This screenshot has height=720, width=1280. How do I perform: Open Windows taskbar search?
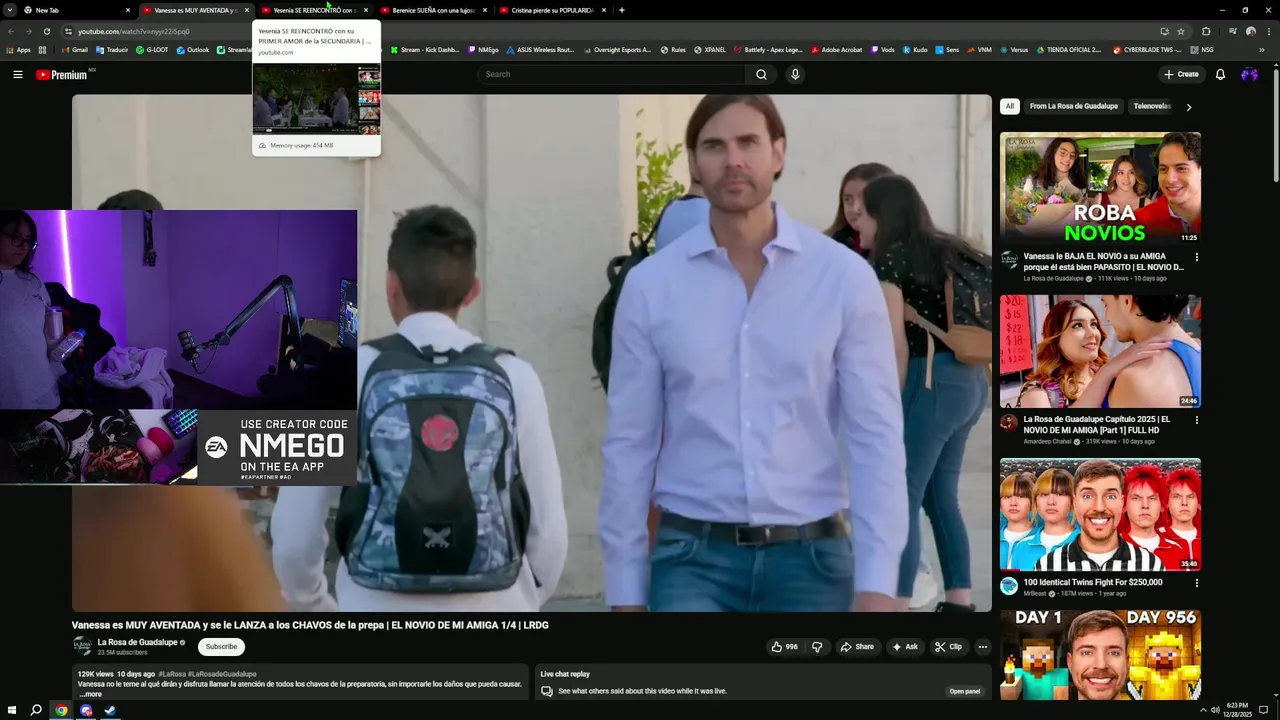[x=36, y=710]
